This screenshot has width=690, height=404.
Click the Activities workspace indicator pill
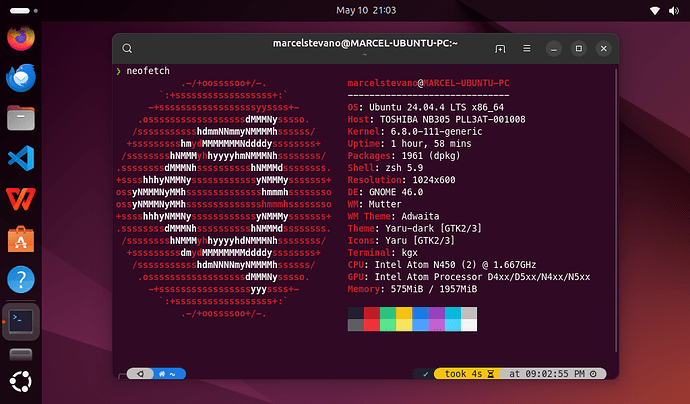tap(23, 11)
